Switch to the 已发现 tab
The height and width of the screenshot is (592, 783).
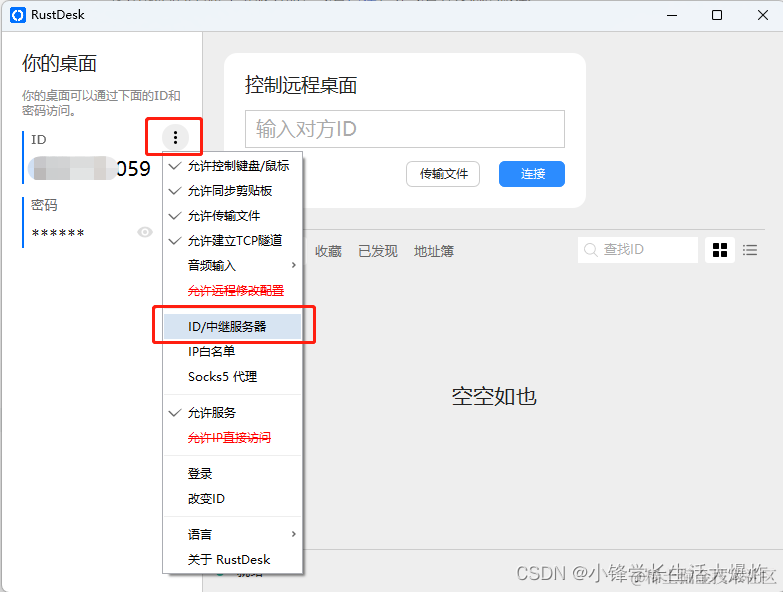[378, 251]
